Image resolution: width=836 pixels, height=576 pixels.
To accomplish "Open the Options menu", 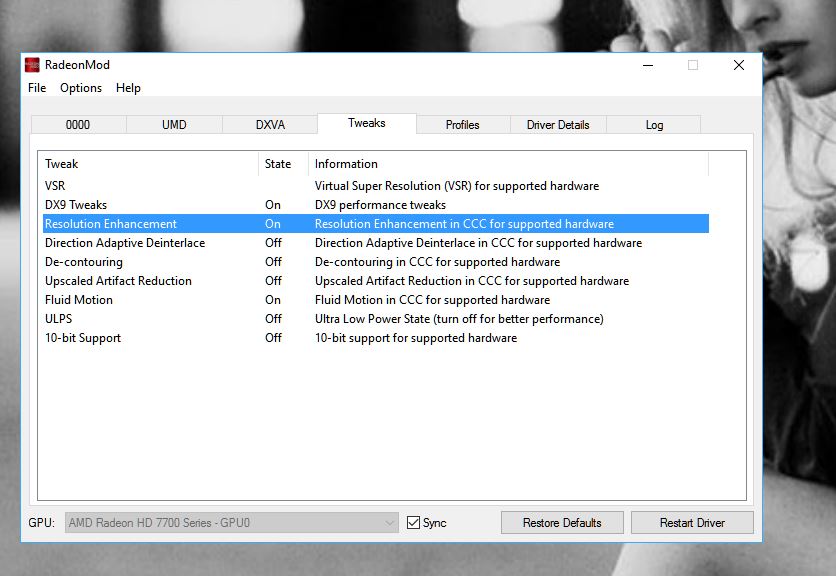I will tap(81, 88).
